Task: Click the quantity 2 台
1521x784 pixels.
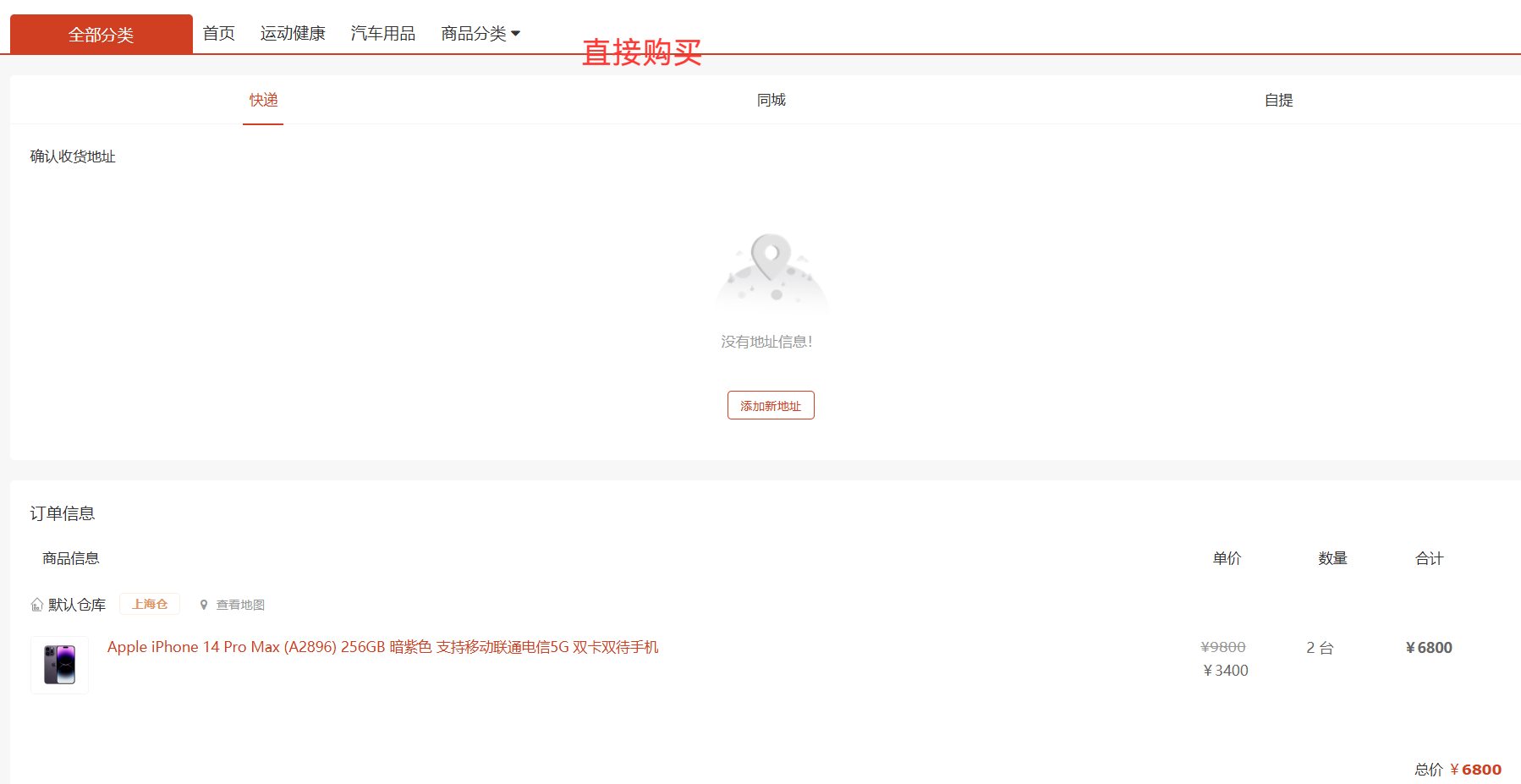Action: coord(1320,648)
